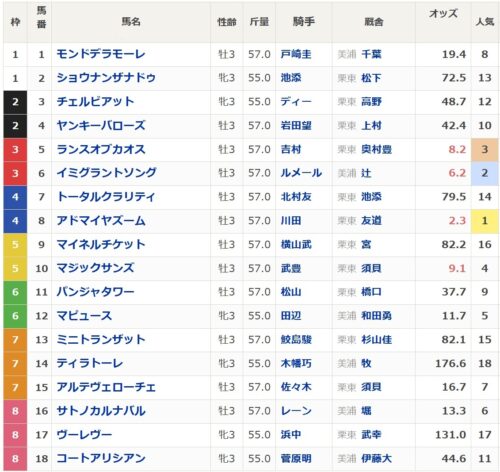Open horse ランスオブカオス link
The height and width of the screenshot is (472, 500).
(x=101, y=149)
